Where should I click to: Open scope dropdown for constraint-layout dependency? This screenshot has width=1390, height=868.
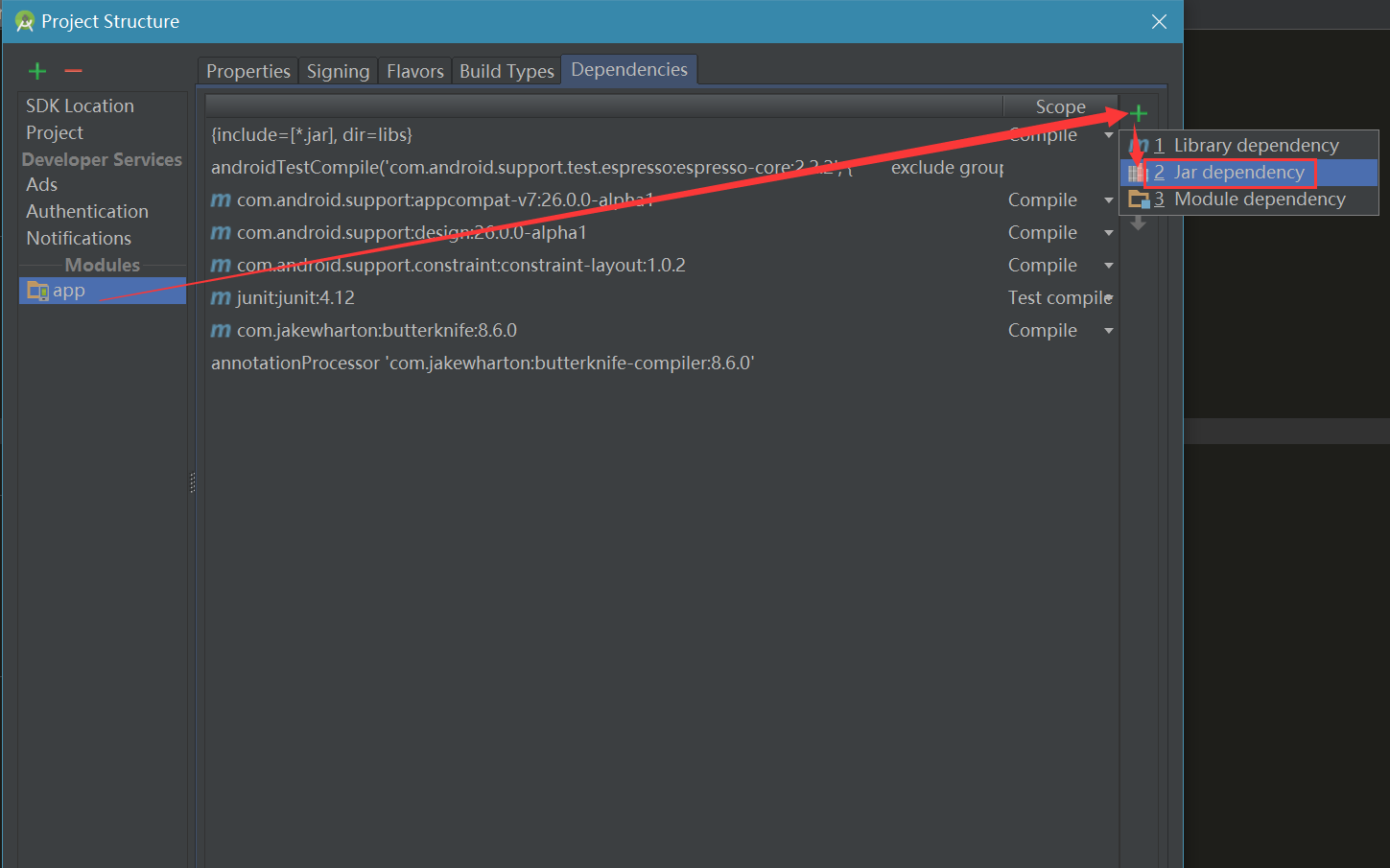[x=1109, y=266]
